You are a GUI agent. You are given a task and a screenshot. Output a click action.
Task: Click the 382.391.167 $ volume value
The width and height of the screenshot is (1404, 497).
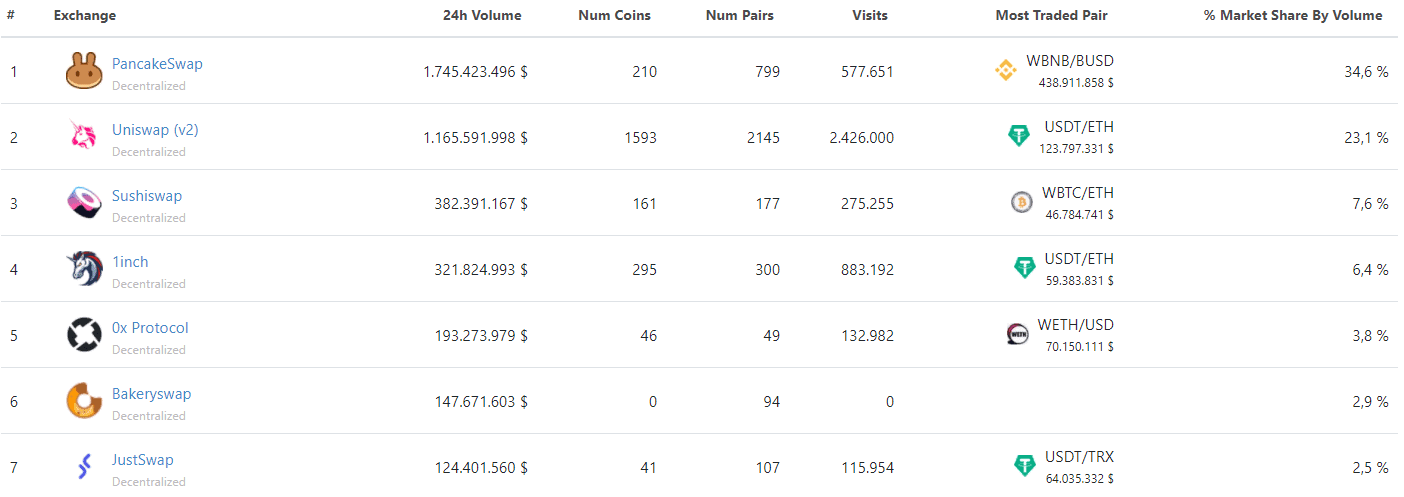481,204
